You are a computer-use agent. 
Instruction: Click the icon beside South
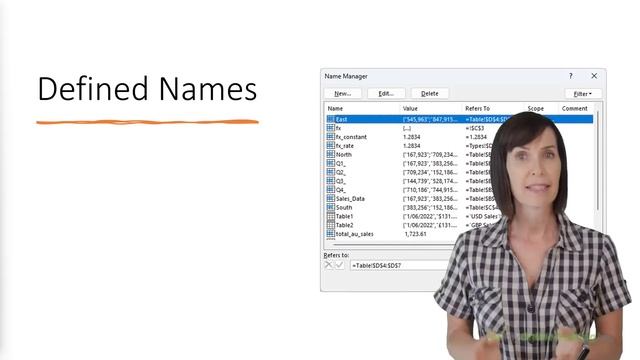(331, 207)
